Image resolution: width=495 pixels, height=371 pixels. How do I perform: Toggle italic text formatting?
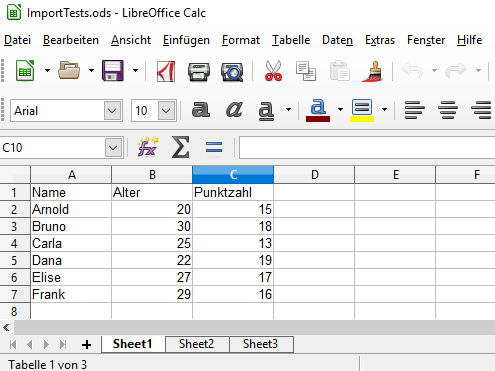(x=234, y=109)
